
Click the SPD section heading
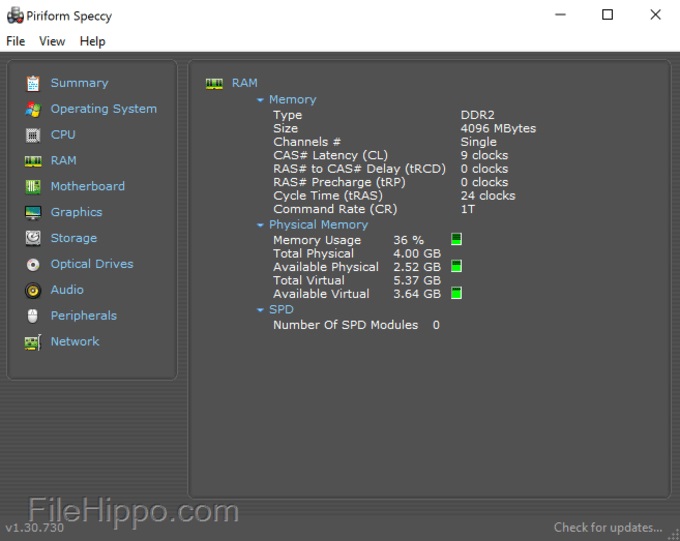pyautogui.click(x=281, y=310)
